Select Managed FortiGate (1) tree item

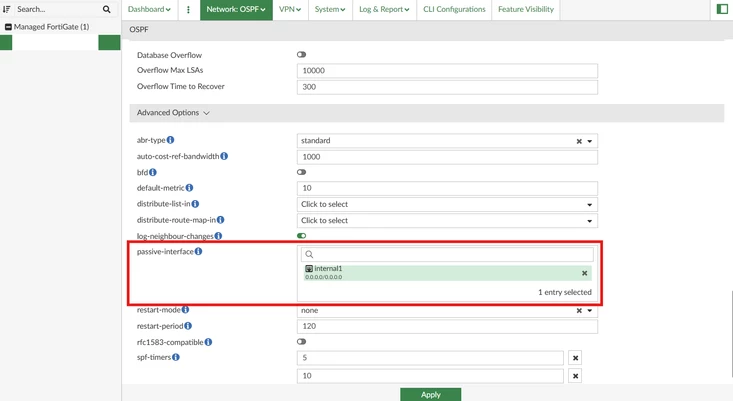click(51, 27)
